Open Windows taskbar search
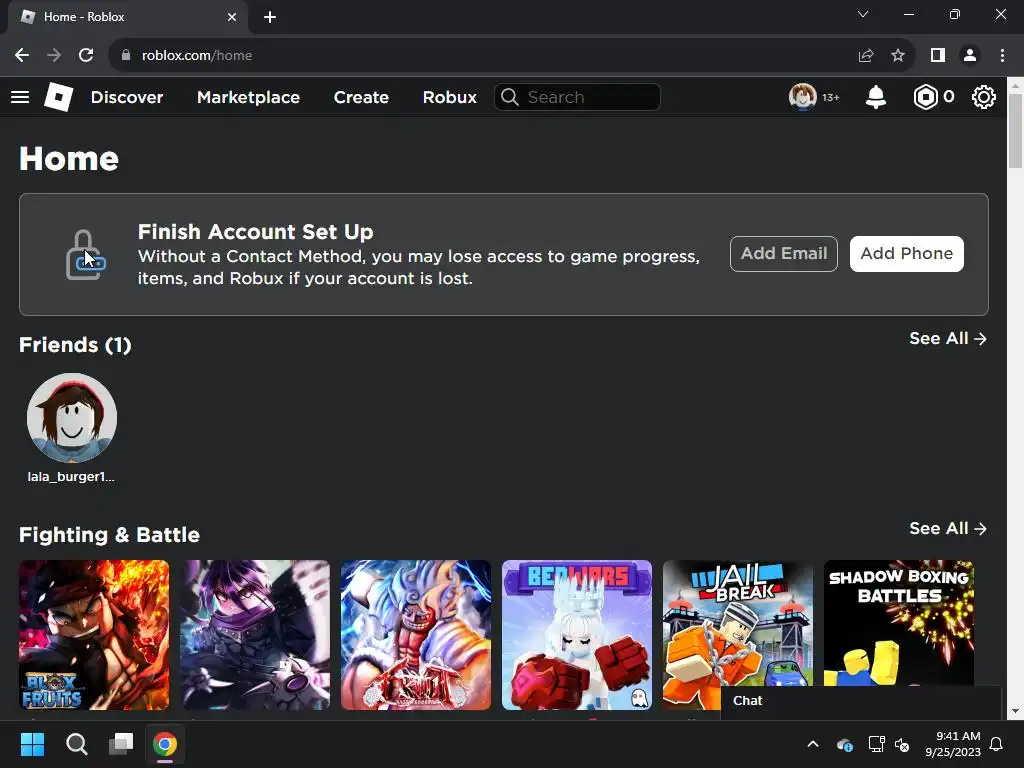Viewport: 1024px width, 768px height. click(x=77, y=744)
